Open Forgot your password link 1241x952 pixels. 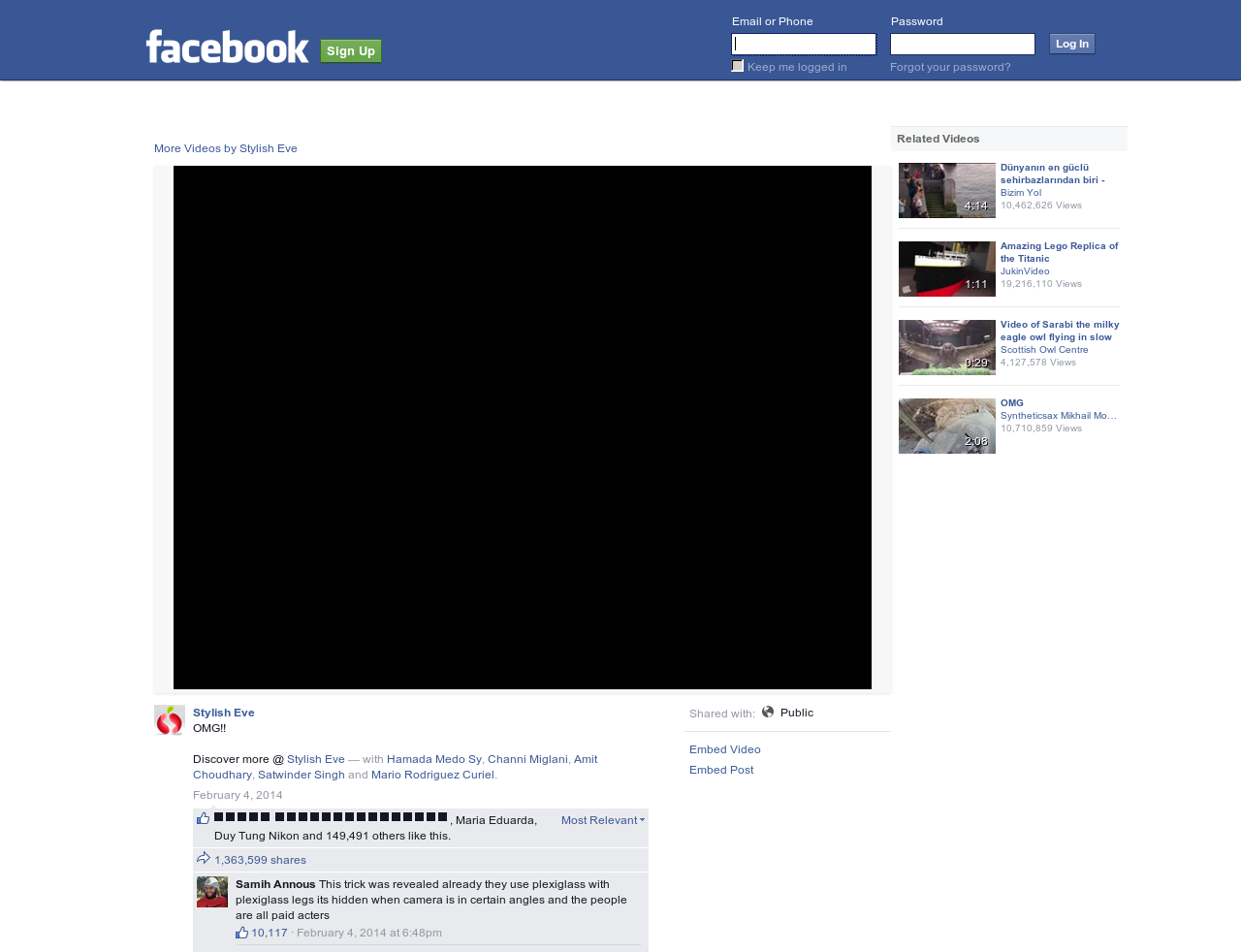(x=950, y=67)
